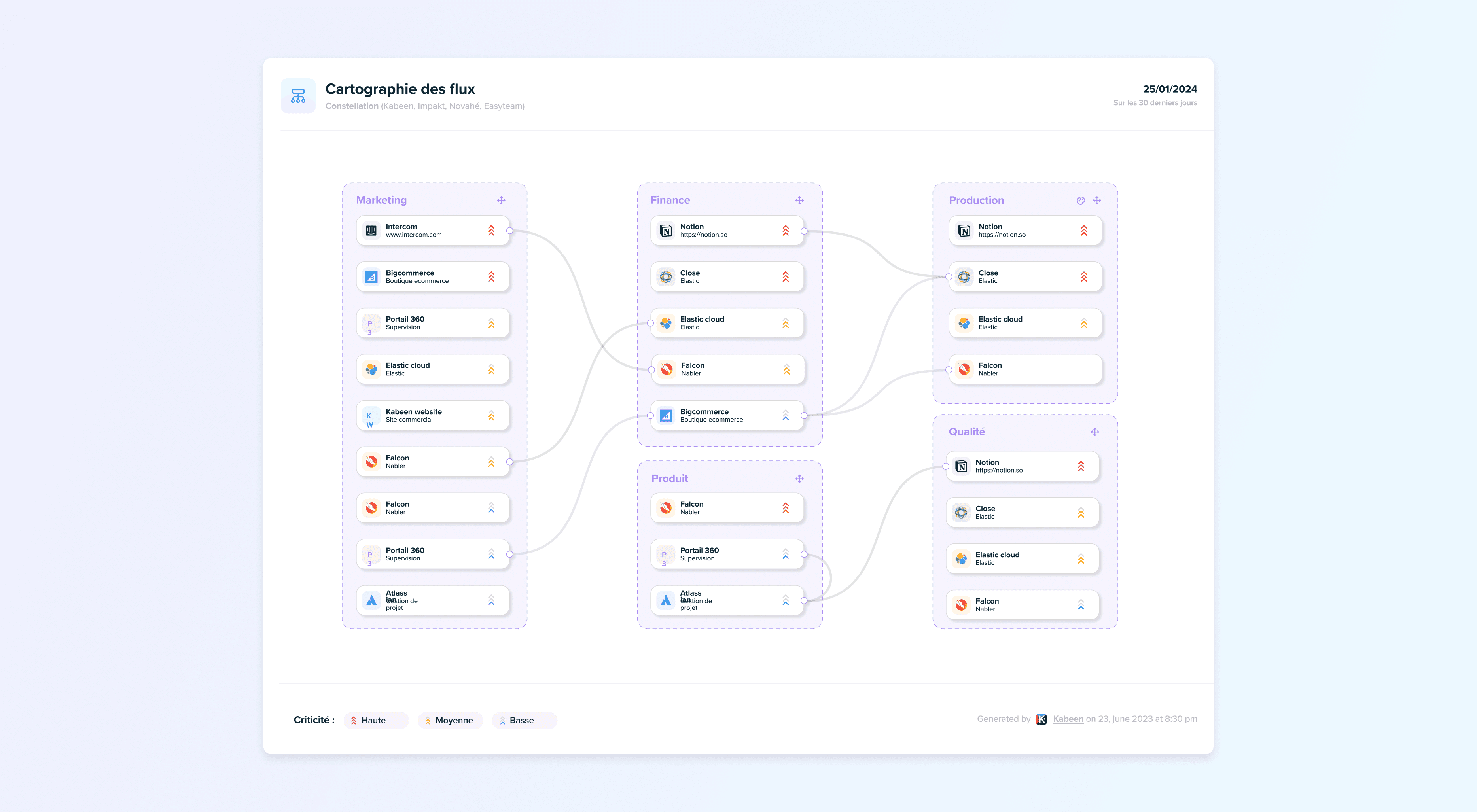1477x812 pixels.
Task: Click the Production group move handle icon
Action: (x=1097, y=200)
